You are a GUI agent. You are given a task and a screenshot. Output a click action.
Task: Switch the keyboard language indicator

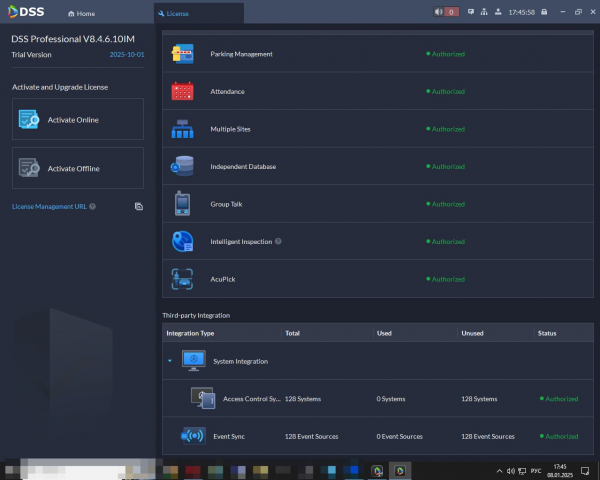[x=536, y=471]
